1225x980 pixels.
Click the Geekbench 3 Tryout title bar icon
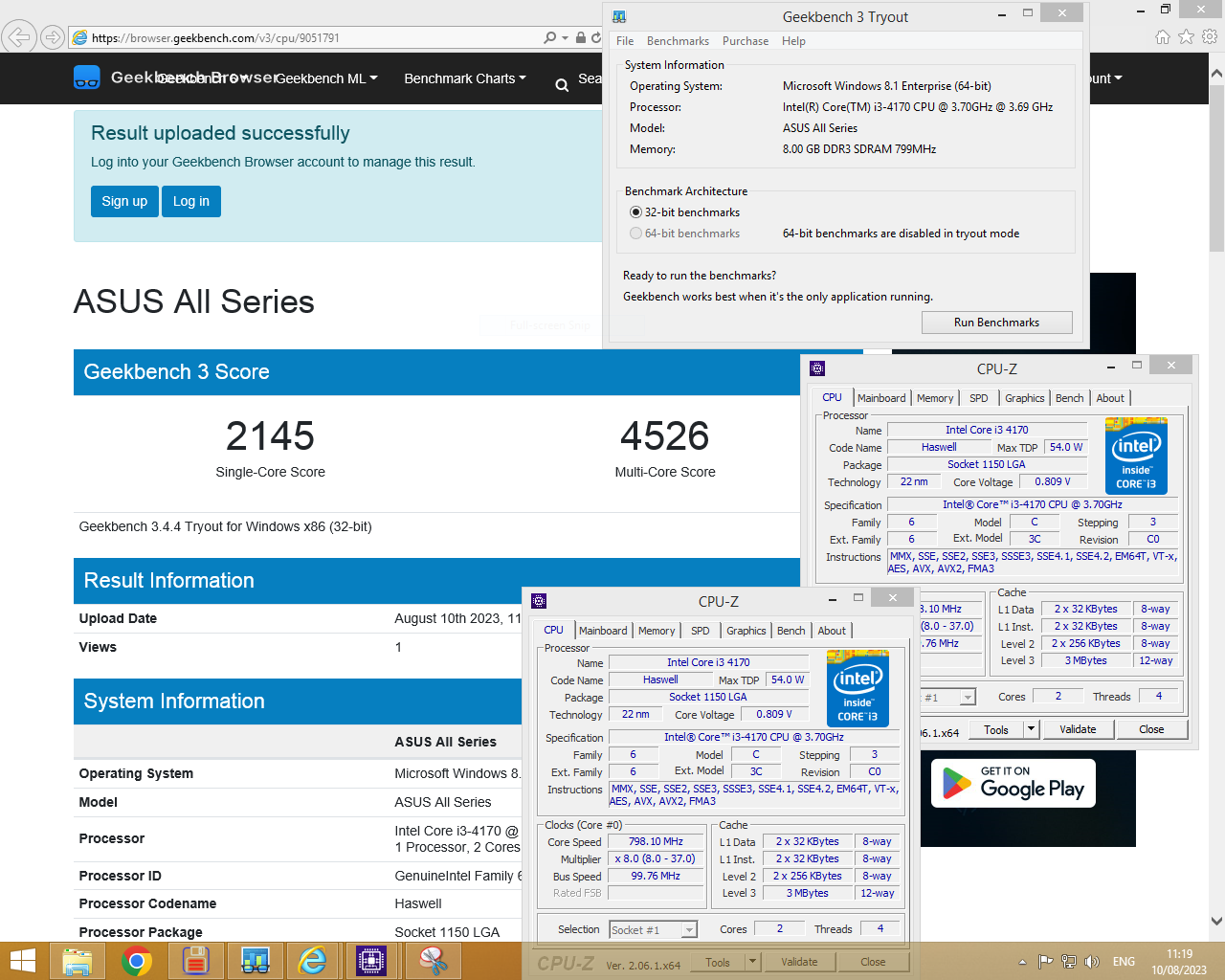pos(619,16)
